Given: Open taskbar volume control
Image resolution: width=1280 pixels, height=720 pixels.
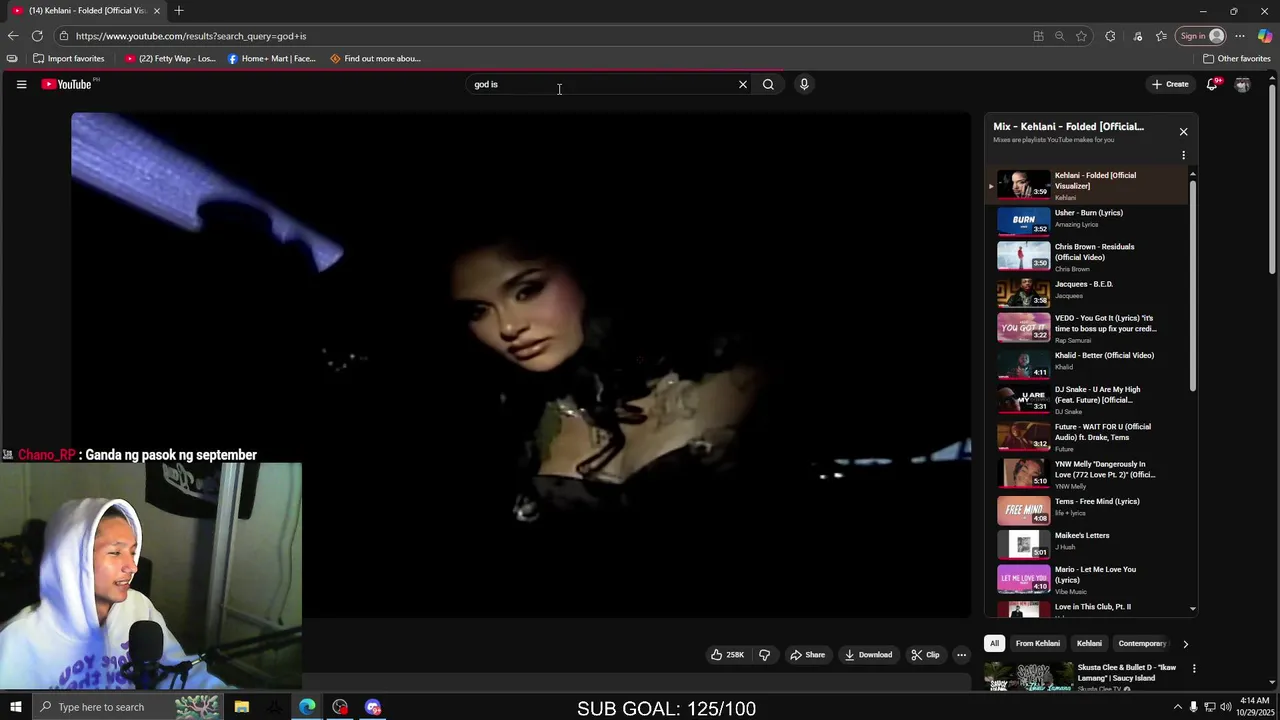Looking at the screenshot, I should [1225, 707].
